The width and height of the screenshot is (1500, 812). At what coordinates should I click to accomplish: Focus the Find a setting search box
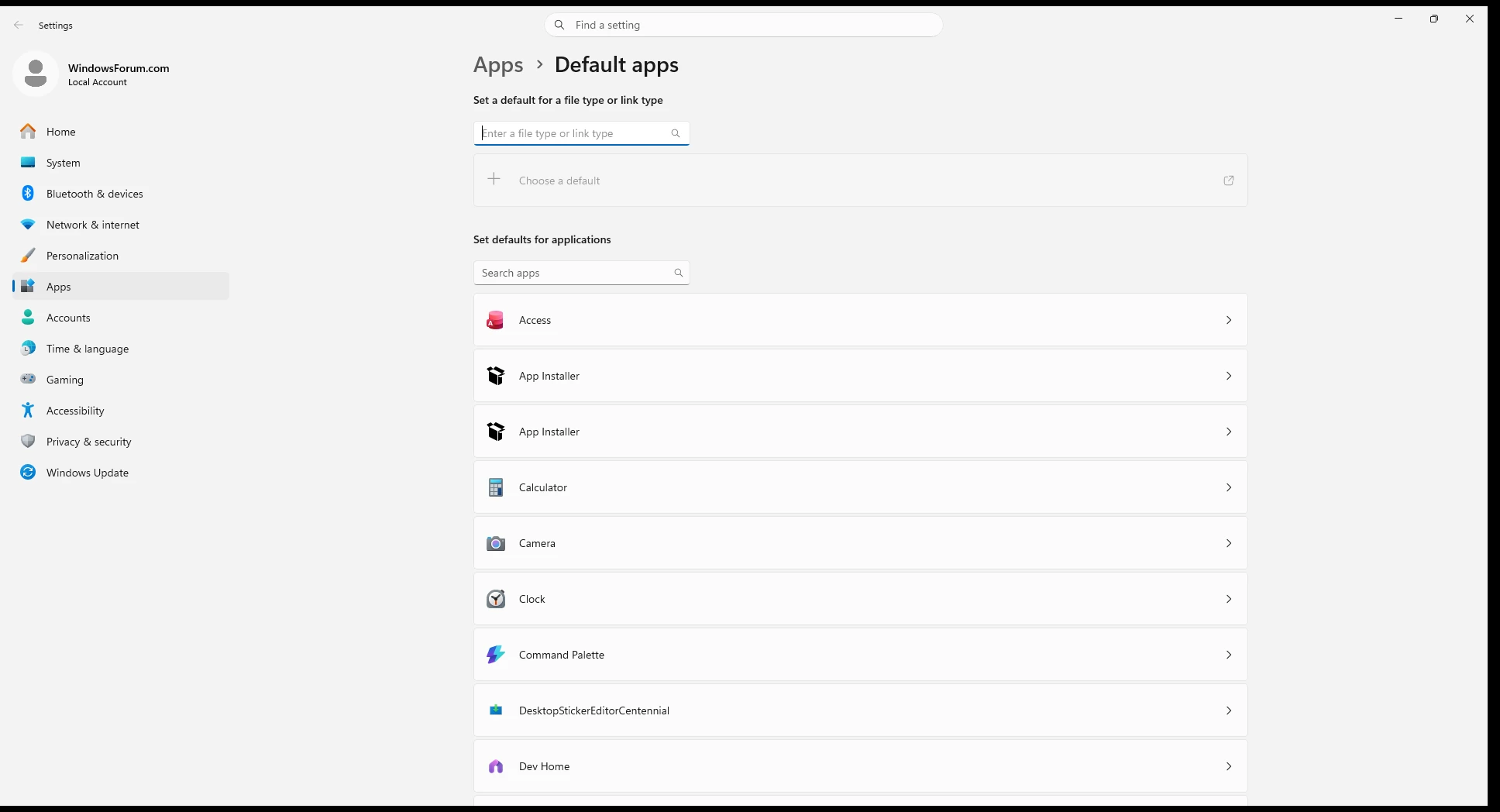744,25
